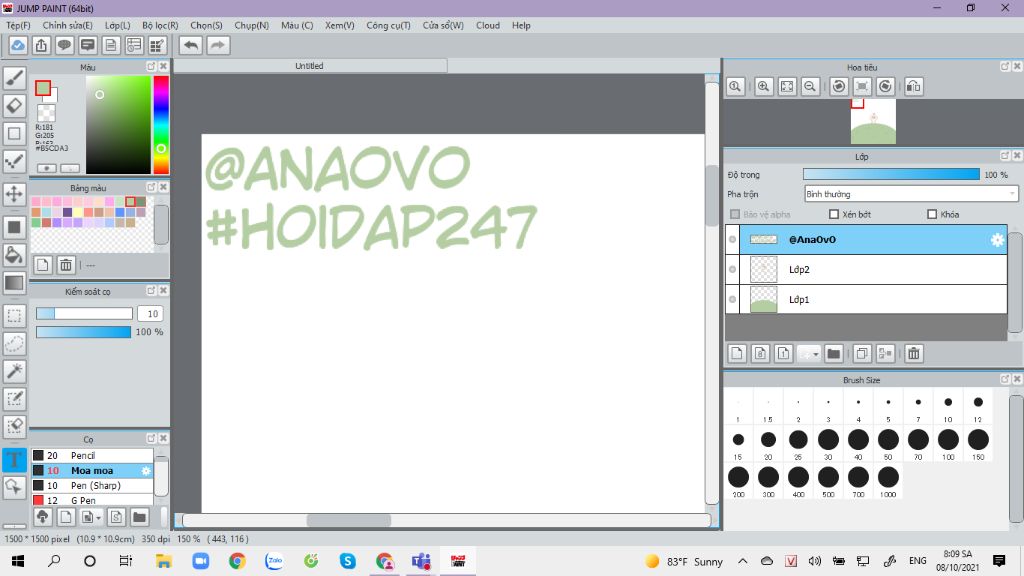This screenshot has width=1024, height=576.
Task: Enable the Xén bớt clipping checkbox
Action: 834,214
